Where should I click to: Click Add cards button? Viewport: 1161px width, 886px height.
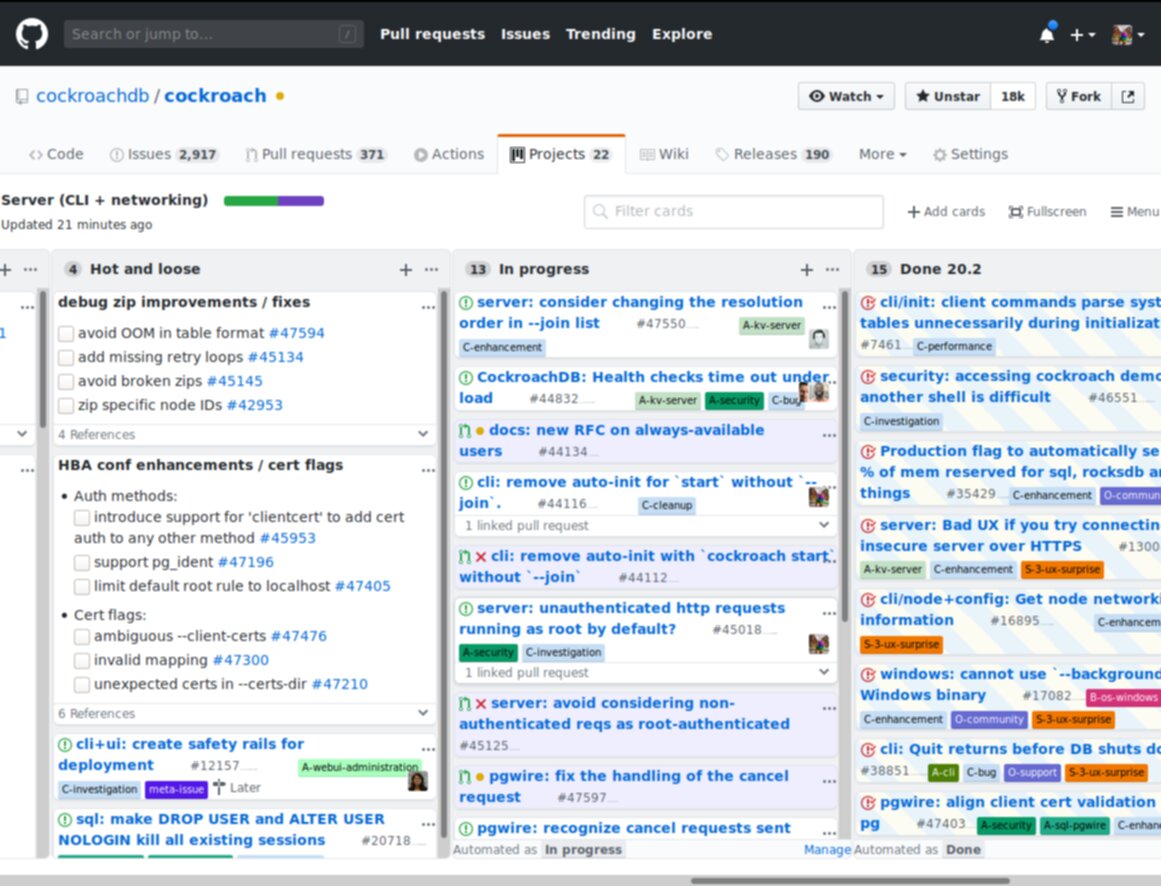click(x=946, y=212)
